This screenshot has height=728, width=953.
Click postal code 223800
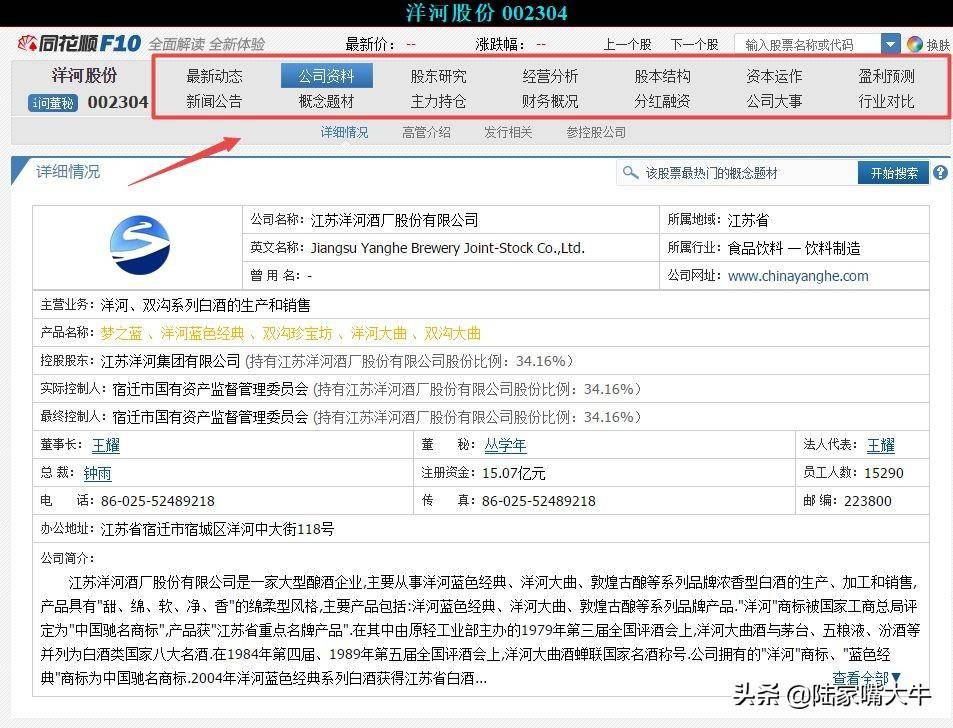tap(867, 501)
